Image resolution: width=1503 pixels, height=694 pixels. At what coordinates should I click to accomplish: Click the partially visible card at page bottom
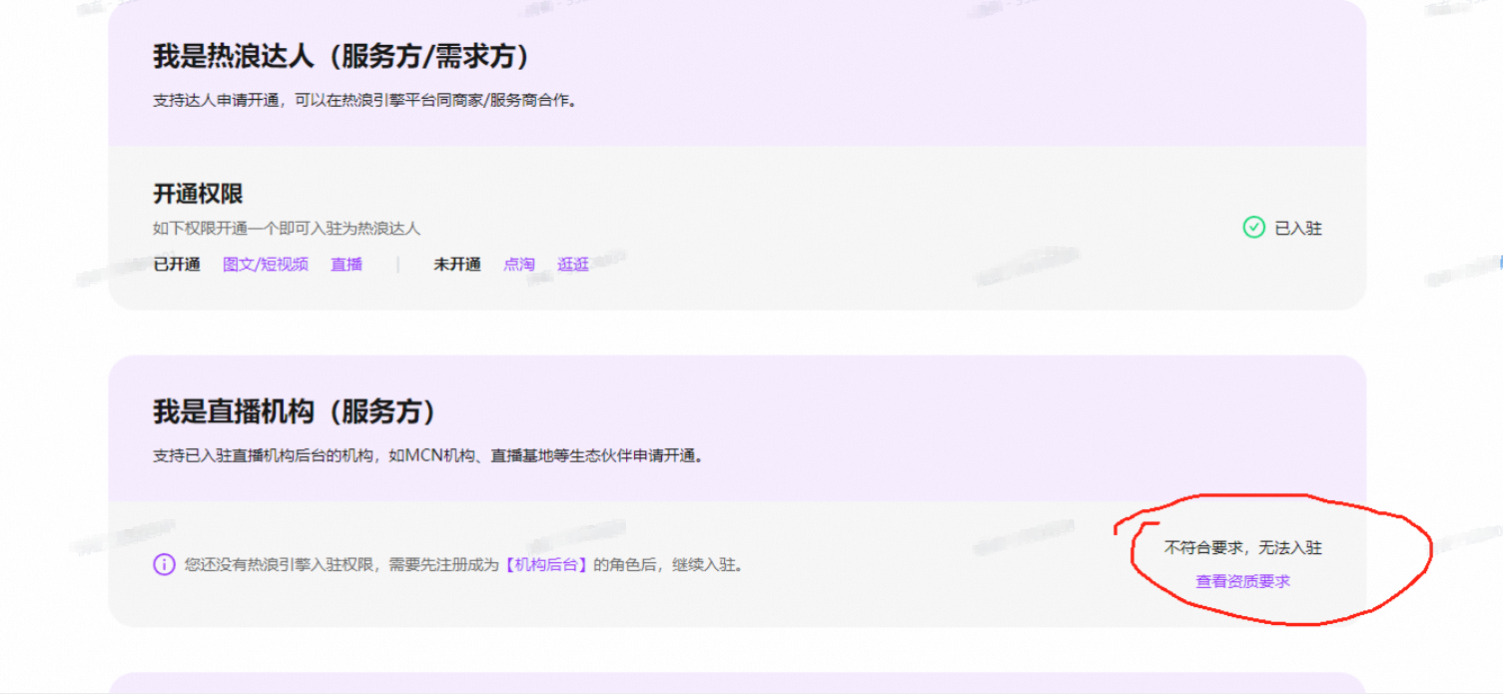click(737, 682)
